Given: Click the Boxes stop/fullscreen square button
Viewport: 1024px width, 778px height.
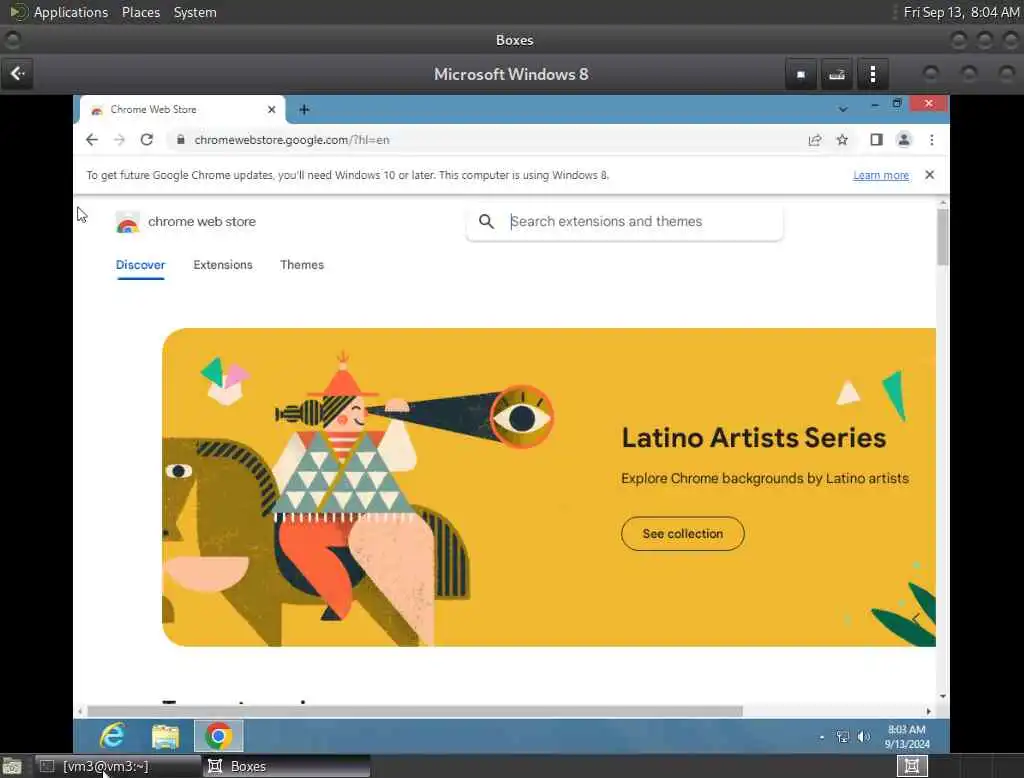Looking at the screenshot, I should click(x=801, y=74).
